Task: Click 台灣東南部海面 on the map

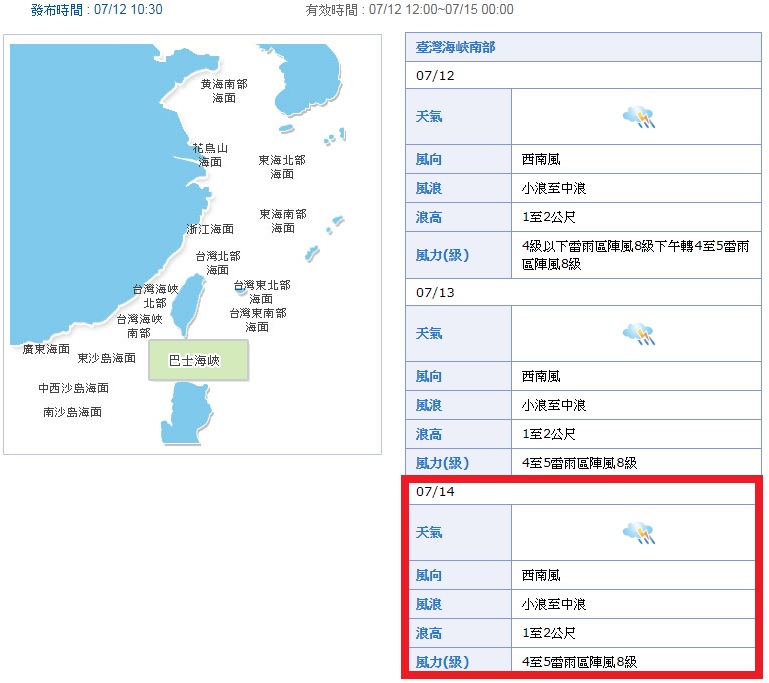Action: pos(257,320)
